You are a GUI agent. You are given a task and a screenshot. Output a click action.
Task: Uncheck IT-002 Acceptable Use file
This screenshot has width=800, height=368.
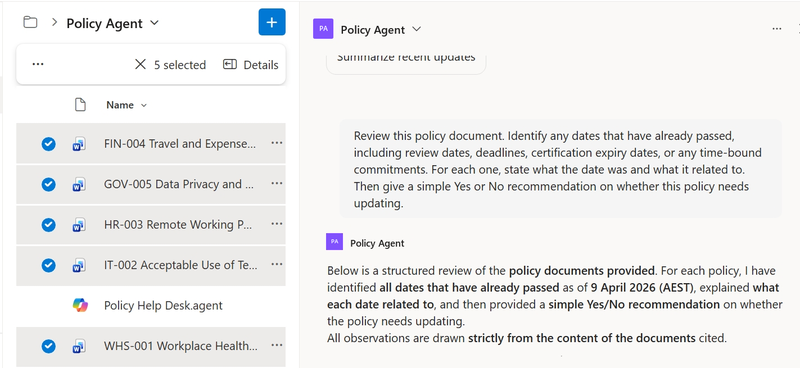coord(48,265)
